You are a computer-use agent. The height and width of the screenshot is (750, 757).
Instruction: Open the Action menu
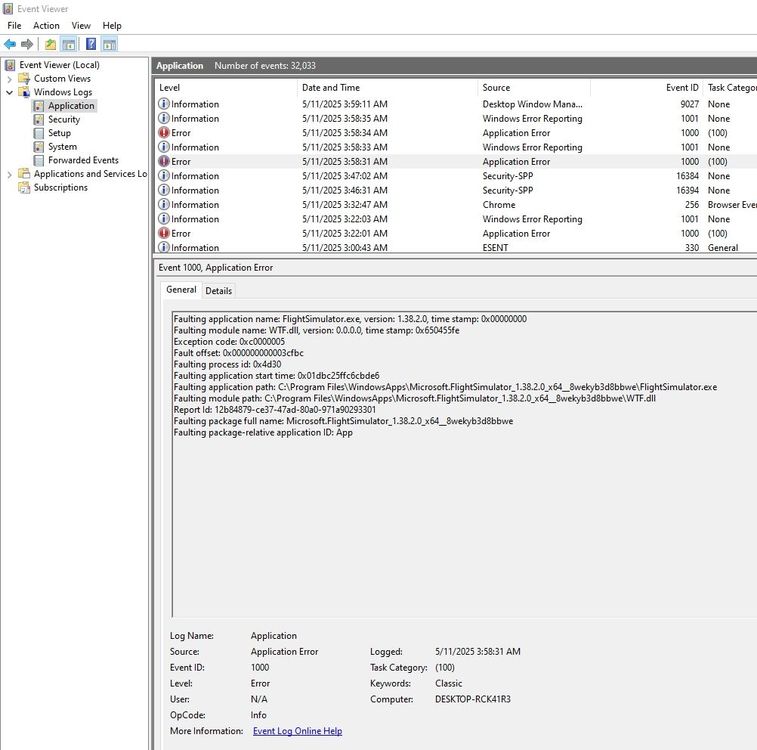coord(46,25)
